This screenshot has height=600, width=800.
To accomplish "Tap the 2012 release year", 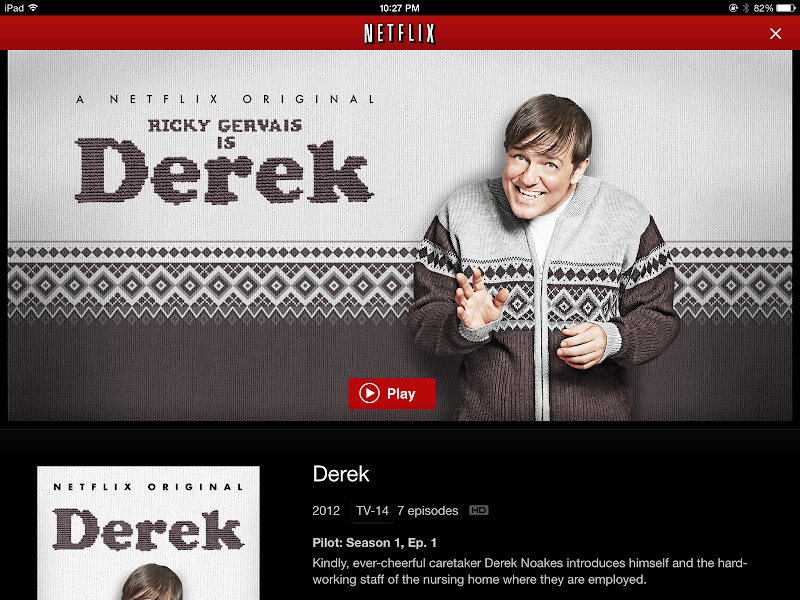I will point(326,511).
